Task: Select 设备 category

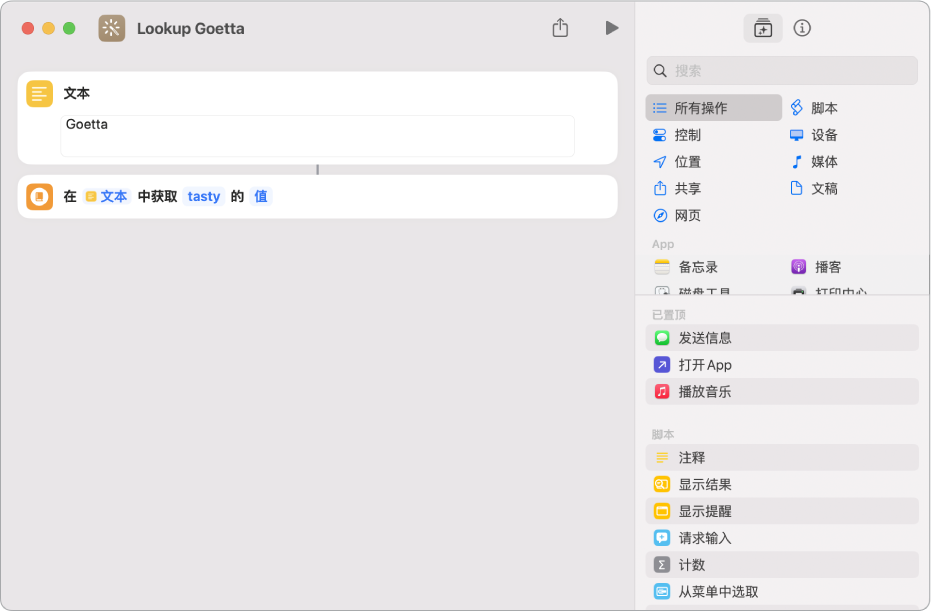Action: pos(814,135)
